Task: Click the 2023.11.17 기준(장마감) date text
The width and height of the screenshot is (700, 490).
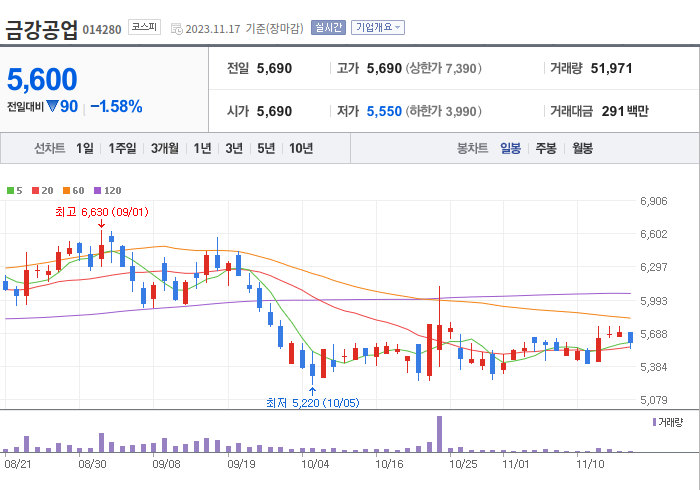Action: (244, 29)
